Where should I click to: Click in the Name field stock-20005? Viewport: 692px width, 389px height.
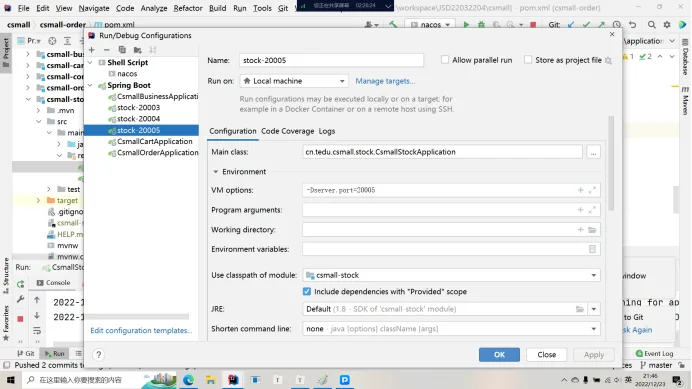point(331,60)
